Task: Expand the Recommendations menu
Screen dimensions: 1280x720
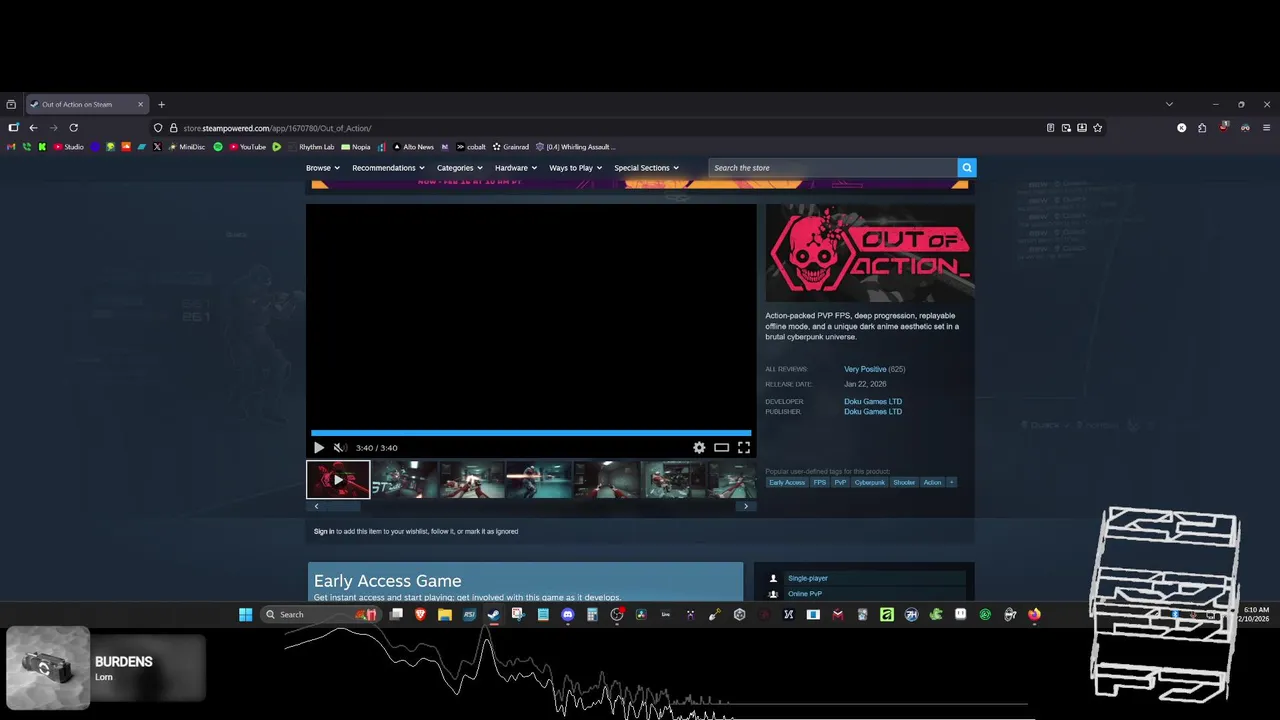Action: (x=388, y=168)
